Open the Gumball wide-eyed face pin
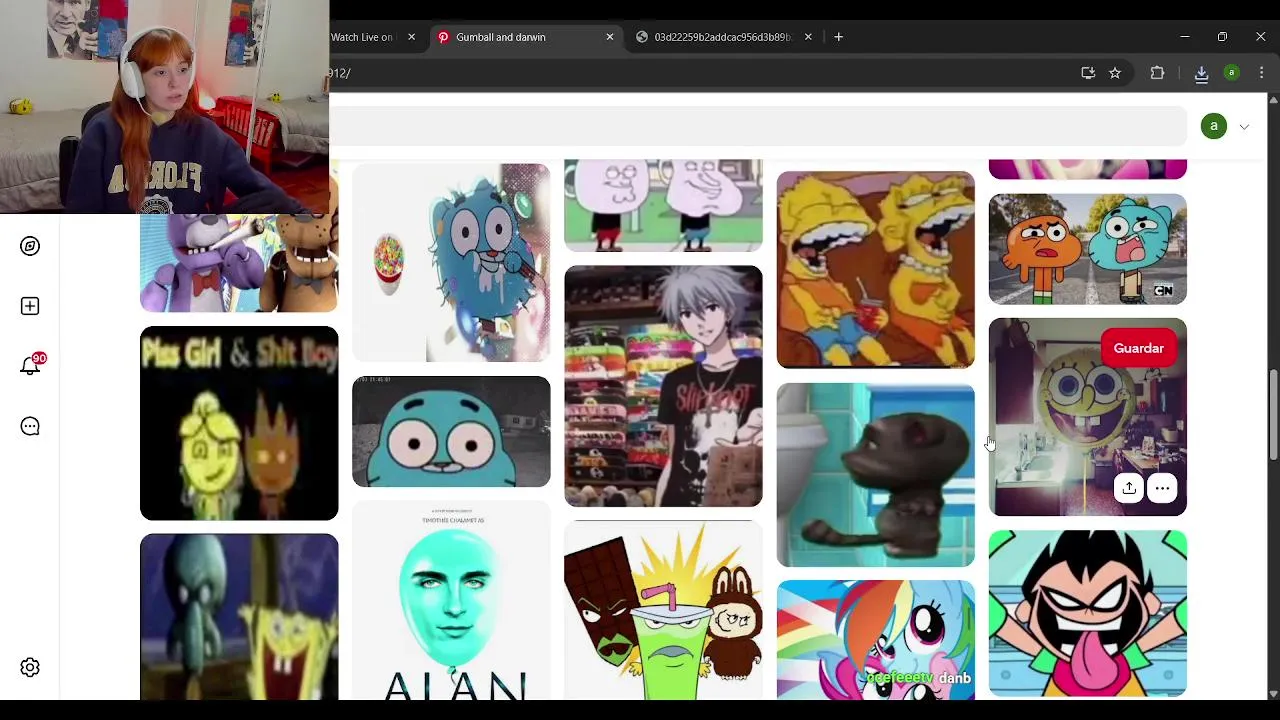 coord(451,432)
